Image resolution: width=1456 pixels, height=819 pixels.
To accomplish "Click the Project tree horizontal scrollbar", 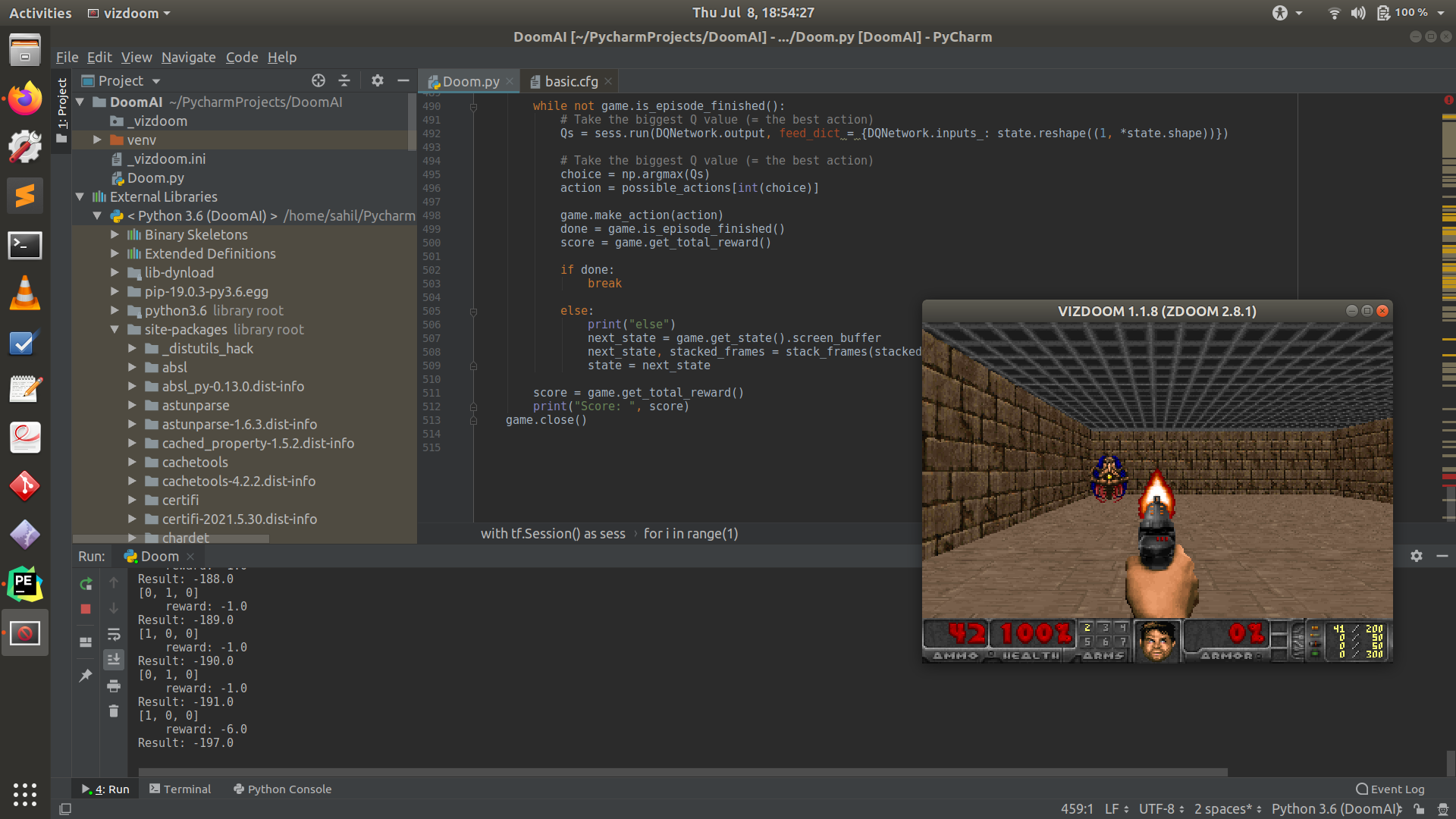I will 171,538.
